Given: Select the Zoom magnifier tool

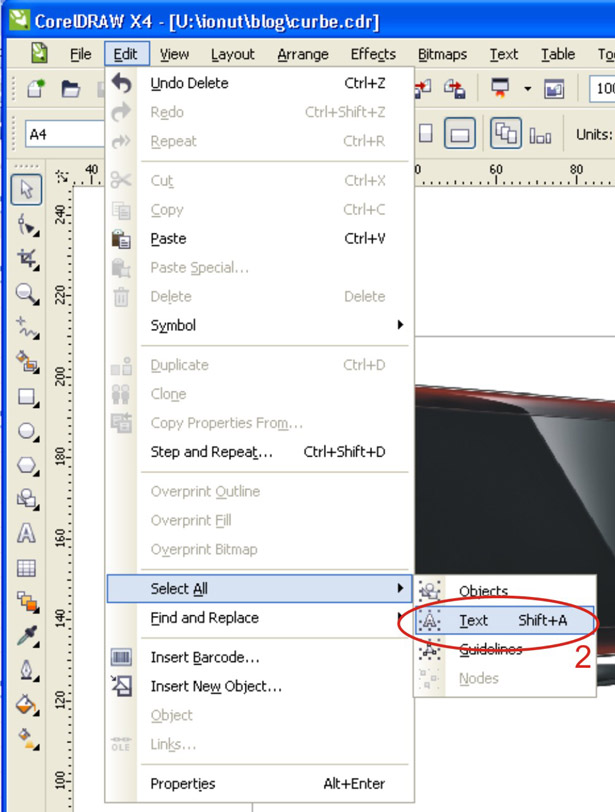Looking at the screenshot, I should (26, 293).
